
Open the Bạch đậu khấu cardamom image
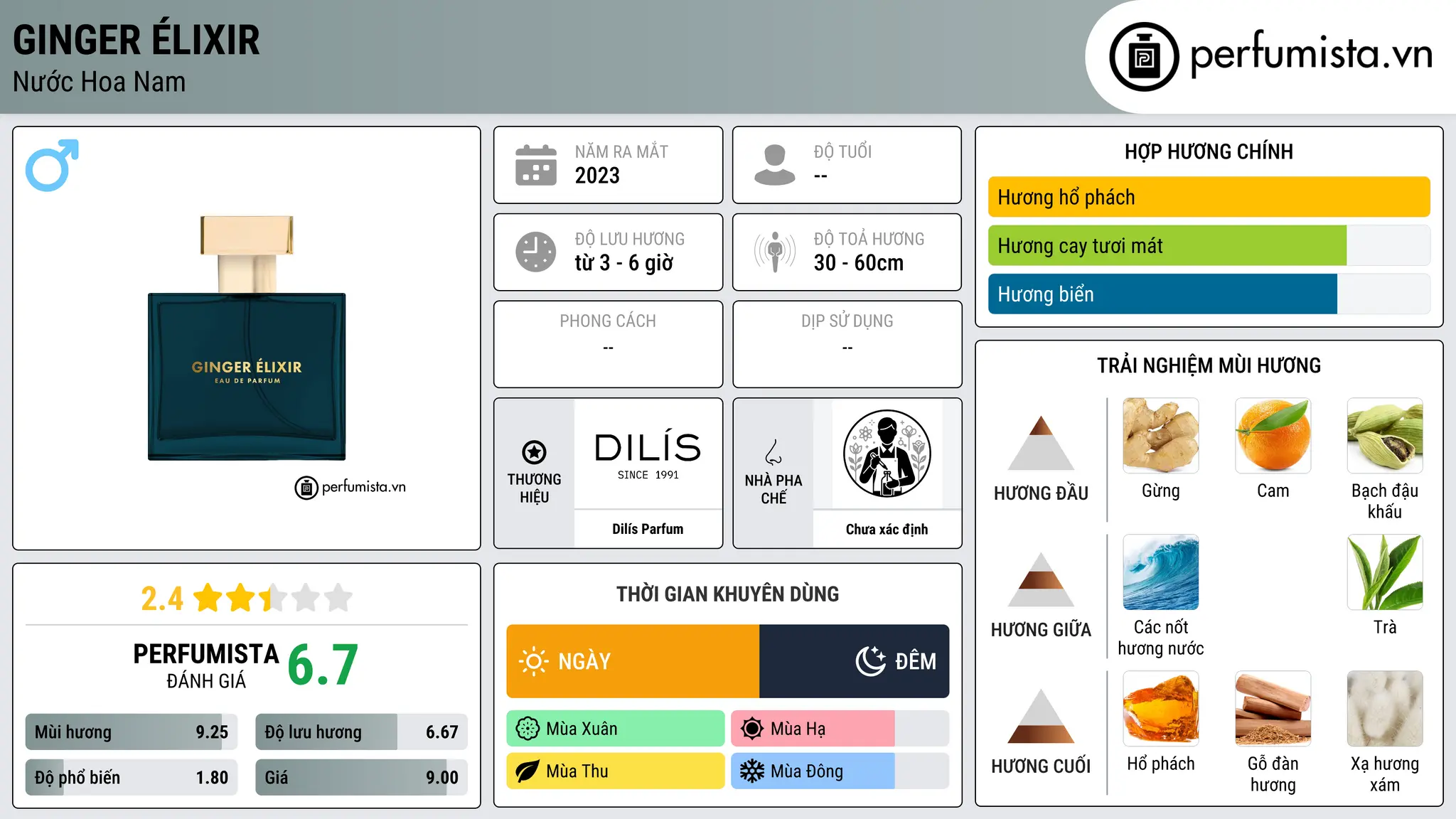tap(1385, 436)
